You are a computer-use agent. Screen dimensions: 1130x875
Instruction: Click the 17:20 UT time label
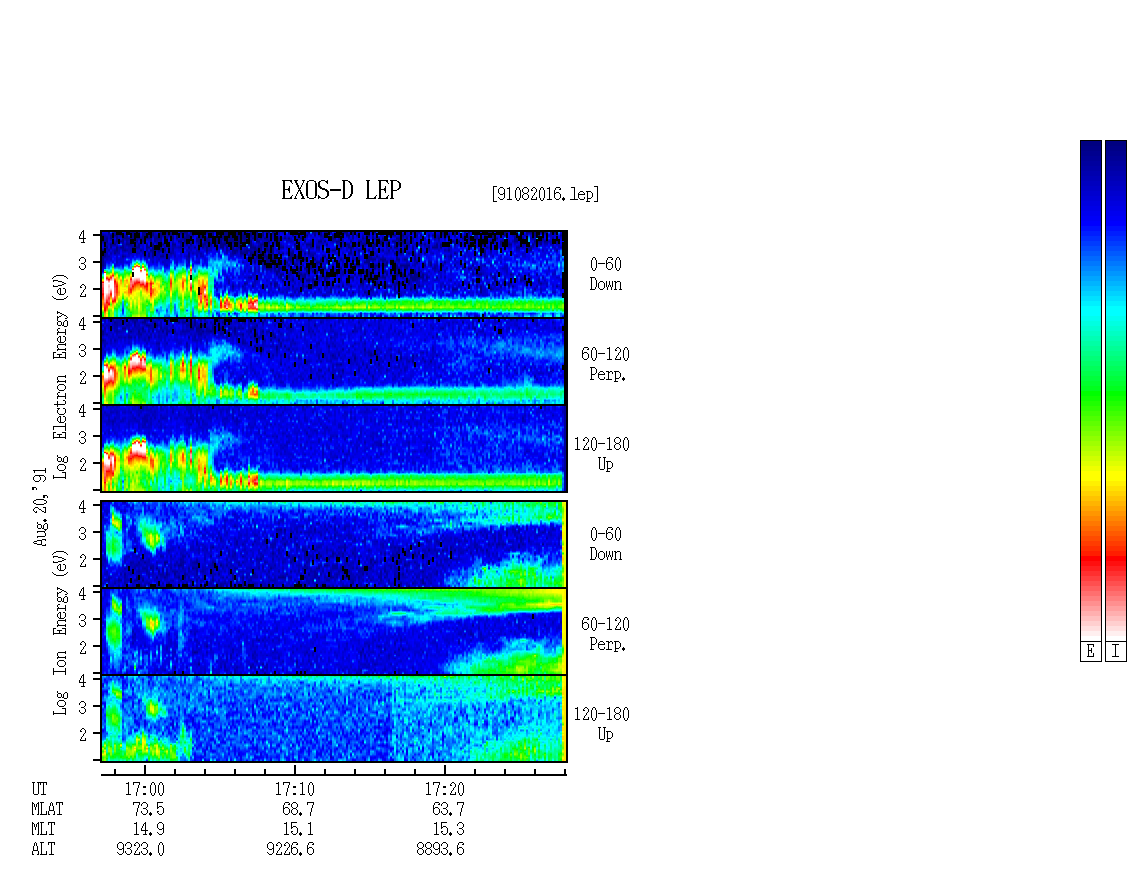pyautogui.click(x=444, y=789)
